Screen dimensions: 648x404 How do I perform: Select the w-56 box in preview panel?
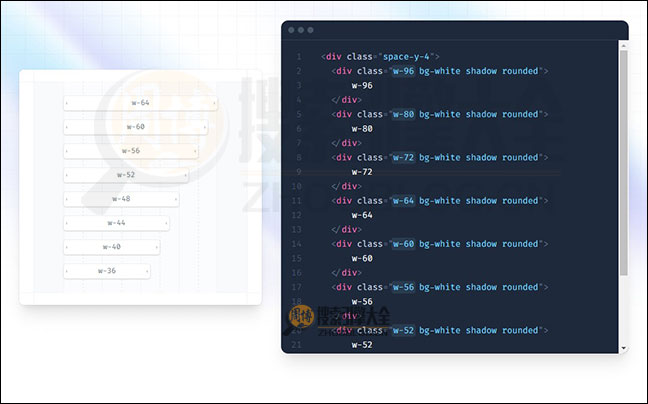[131, 151]
